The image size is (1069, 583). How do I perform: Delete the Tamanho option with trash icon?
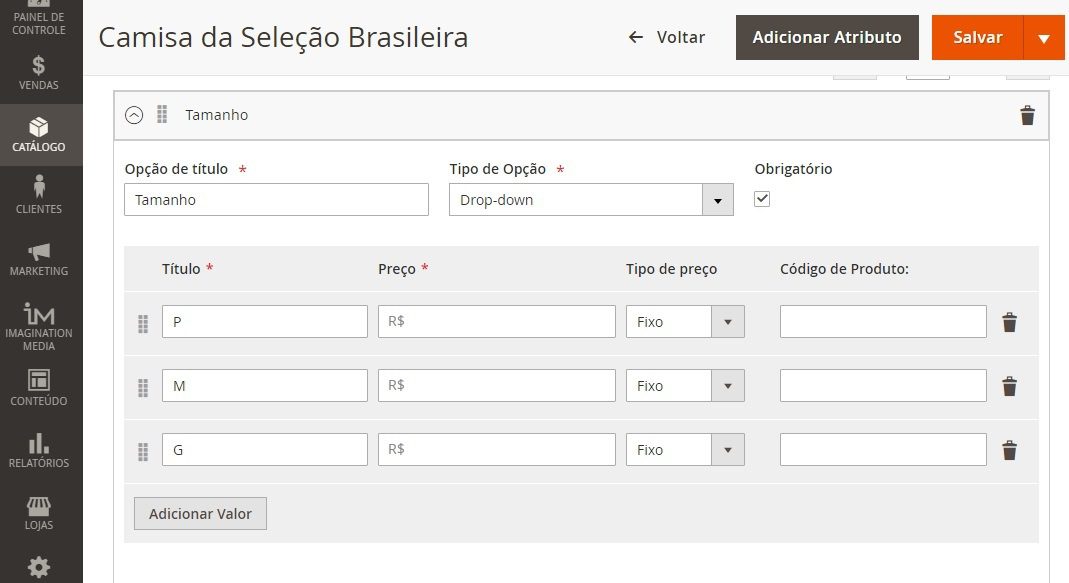(x=1027, y=115)
